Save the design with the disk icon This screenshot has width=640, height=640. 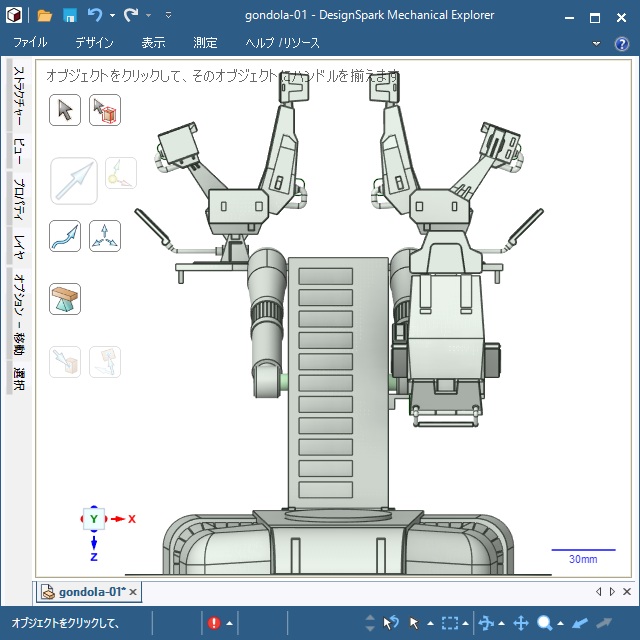pos(70,16)
